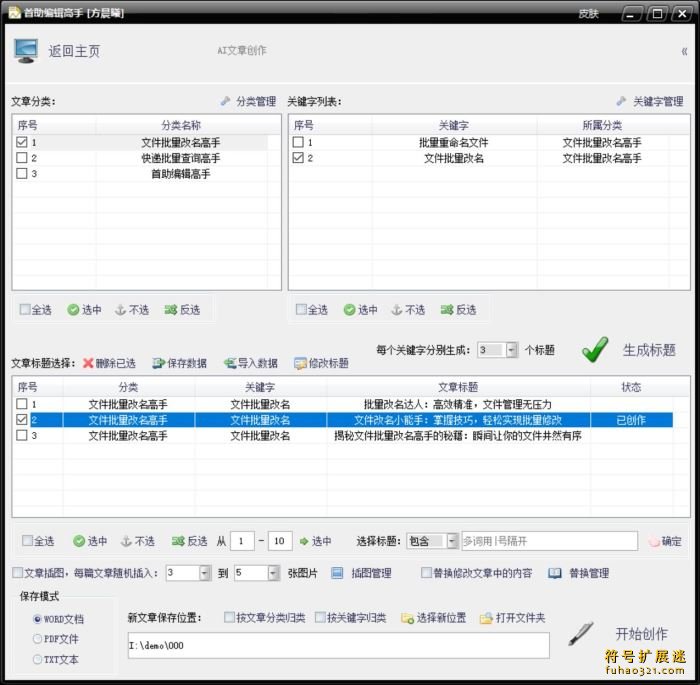Click green 选中 icon under title list

coord(79,541)
